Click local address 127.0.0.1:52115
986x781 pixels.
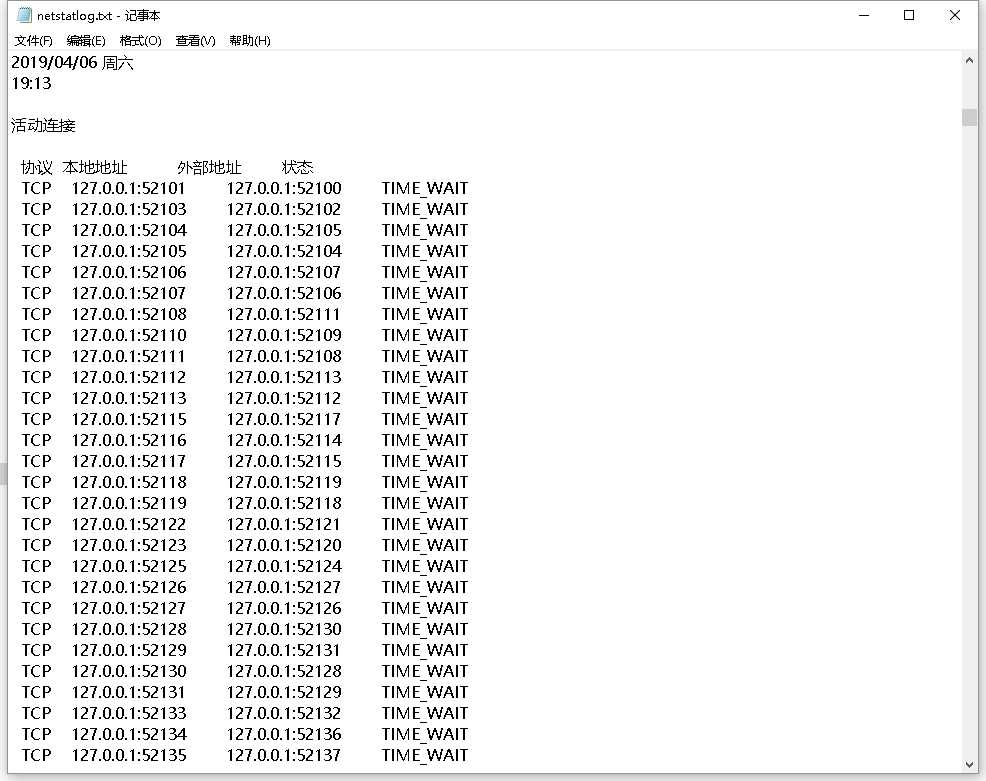pos(129,419)
